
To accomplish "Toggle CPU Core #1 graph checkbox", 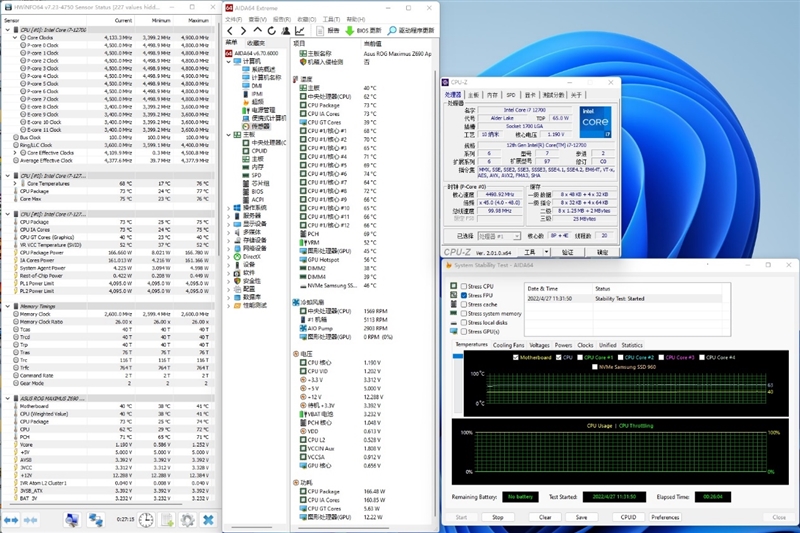I will [580, 358].
